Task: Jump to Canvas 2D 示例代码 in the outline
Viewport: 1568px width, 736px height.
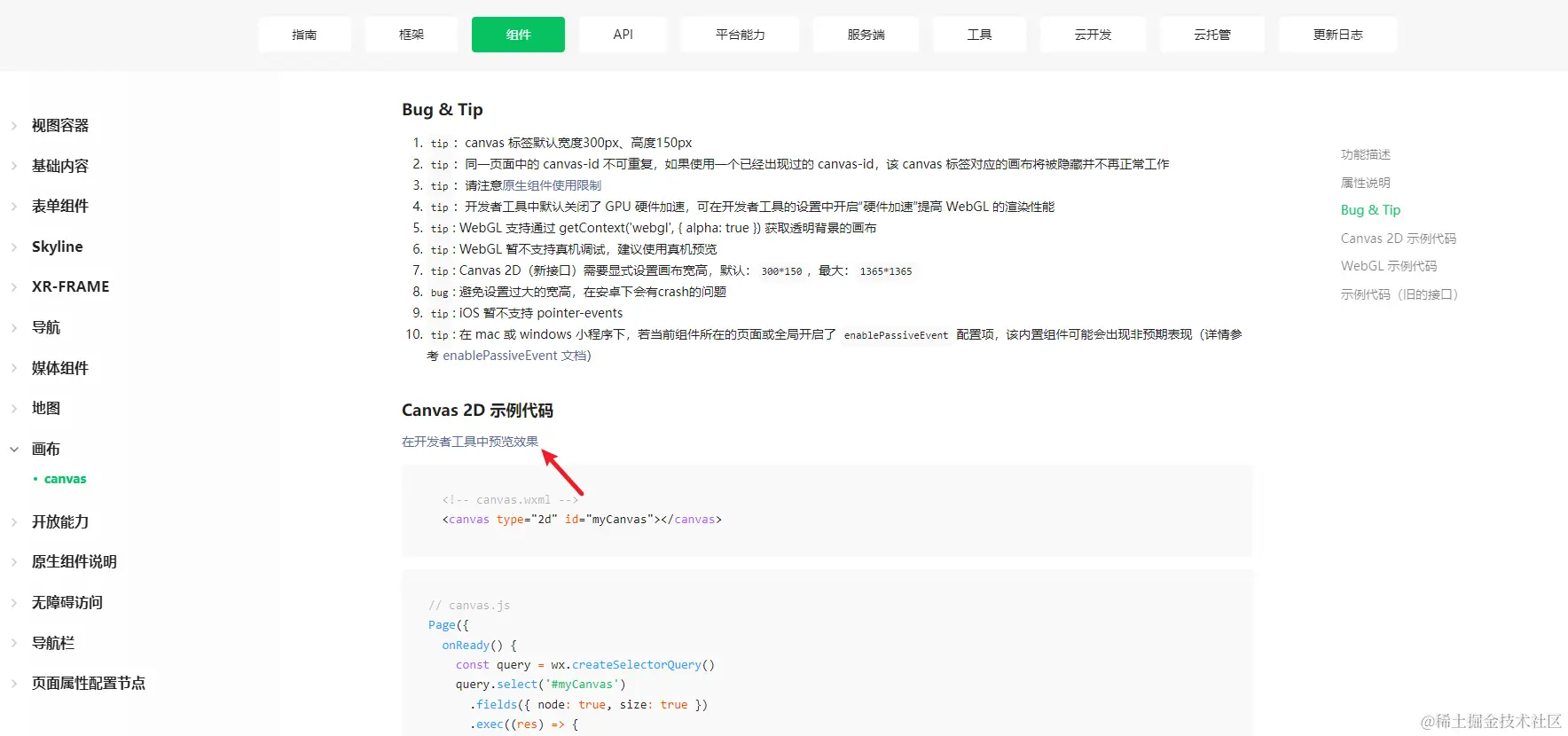Action: [x=1399, y=239]
